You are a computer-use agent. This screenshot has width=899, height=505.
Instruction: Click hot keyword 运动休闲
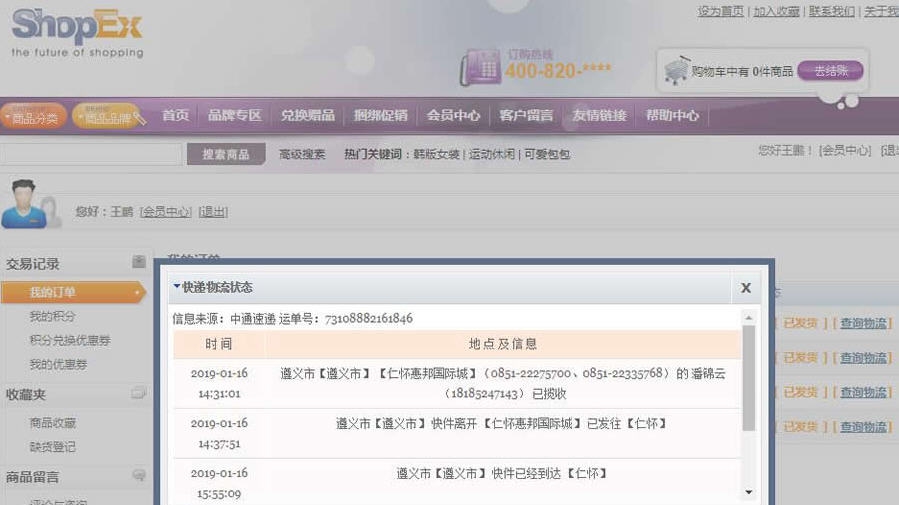click(491, 154)
